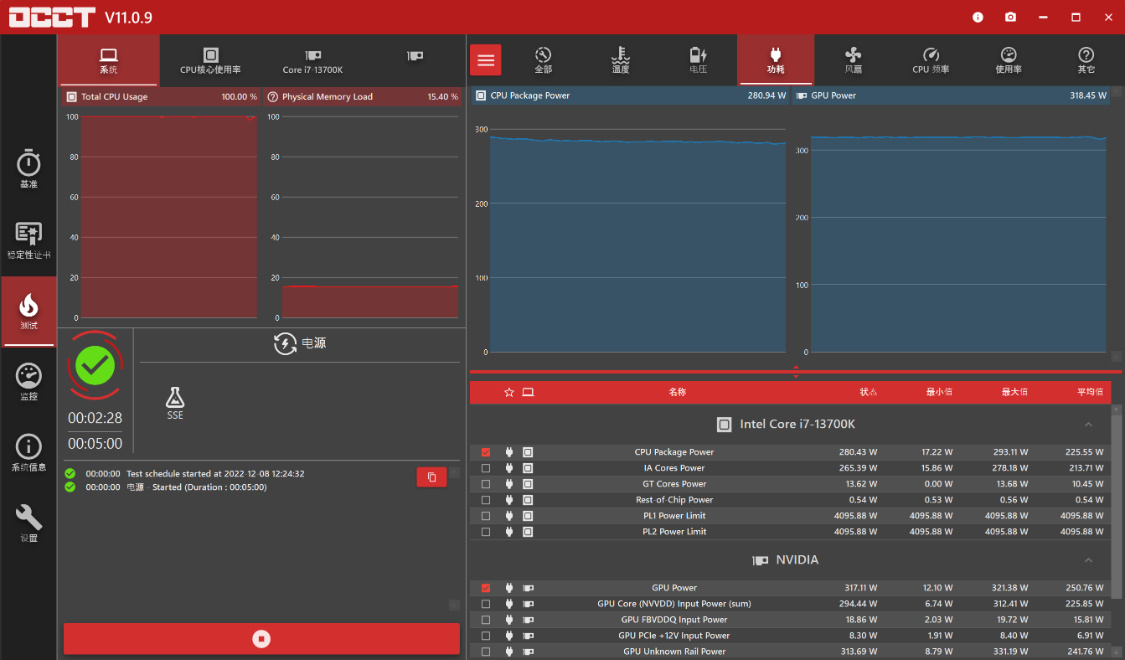Check the IA Cores Power checkbox
1125x660 pixels.
pos(486,468)
